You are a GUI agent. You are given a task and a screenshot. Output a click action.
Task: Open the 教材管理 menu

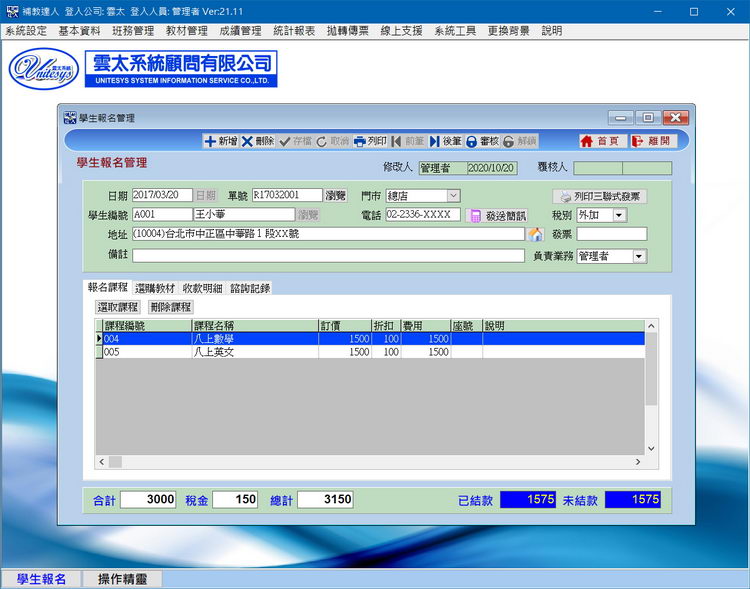click(x=187, y=31)
